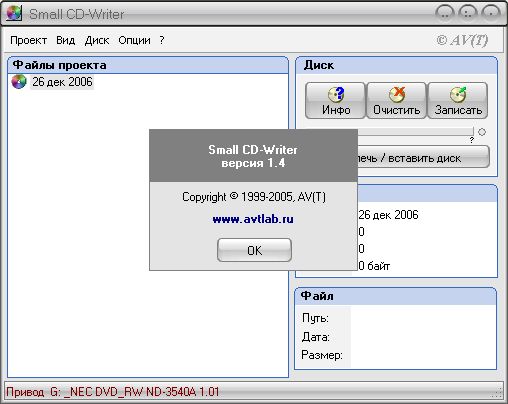Click the Записать burn disc button
Image resolution: width=508 pixels, height=404 pixels.
458,101
